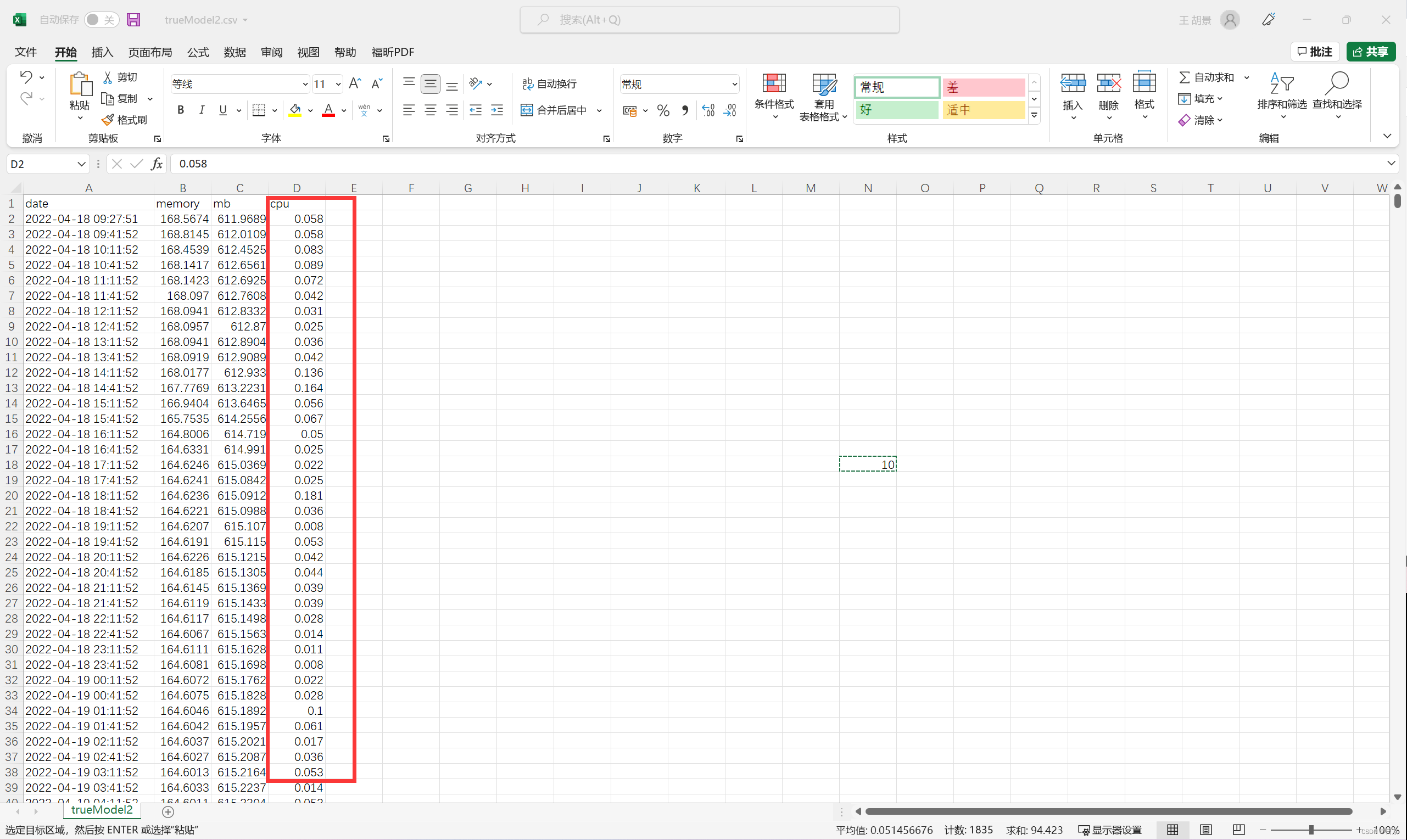Open the Name Box dropdown arrow
The image size is (1407, 840).
(x=81, y=164)
